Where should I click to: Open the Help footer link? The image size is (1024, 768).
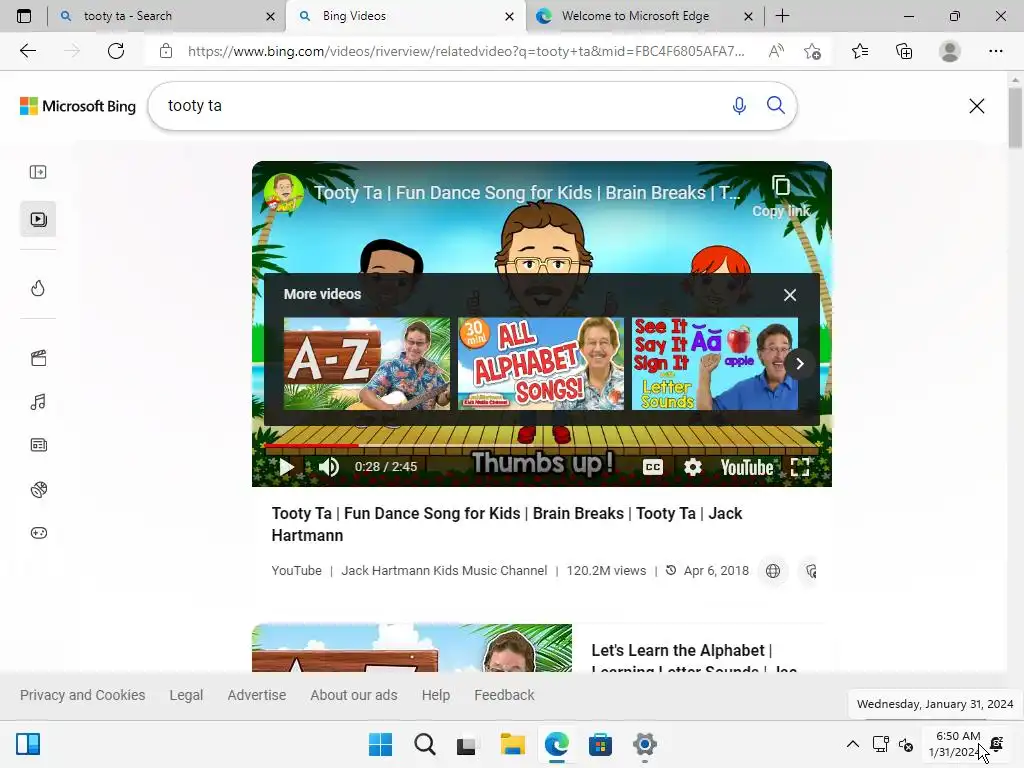(436, 695)
